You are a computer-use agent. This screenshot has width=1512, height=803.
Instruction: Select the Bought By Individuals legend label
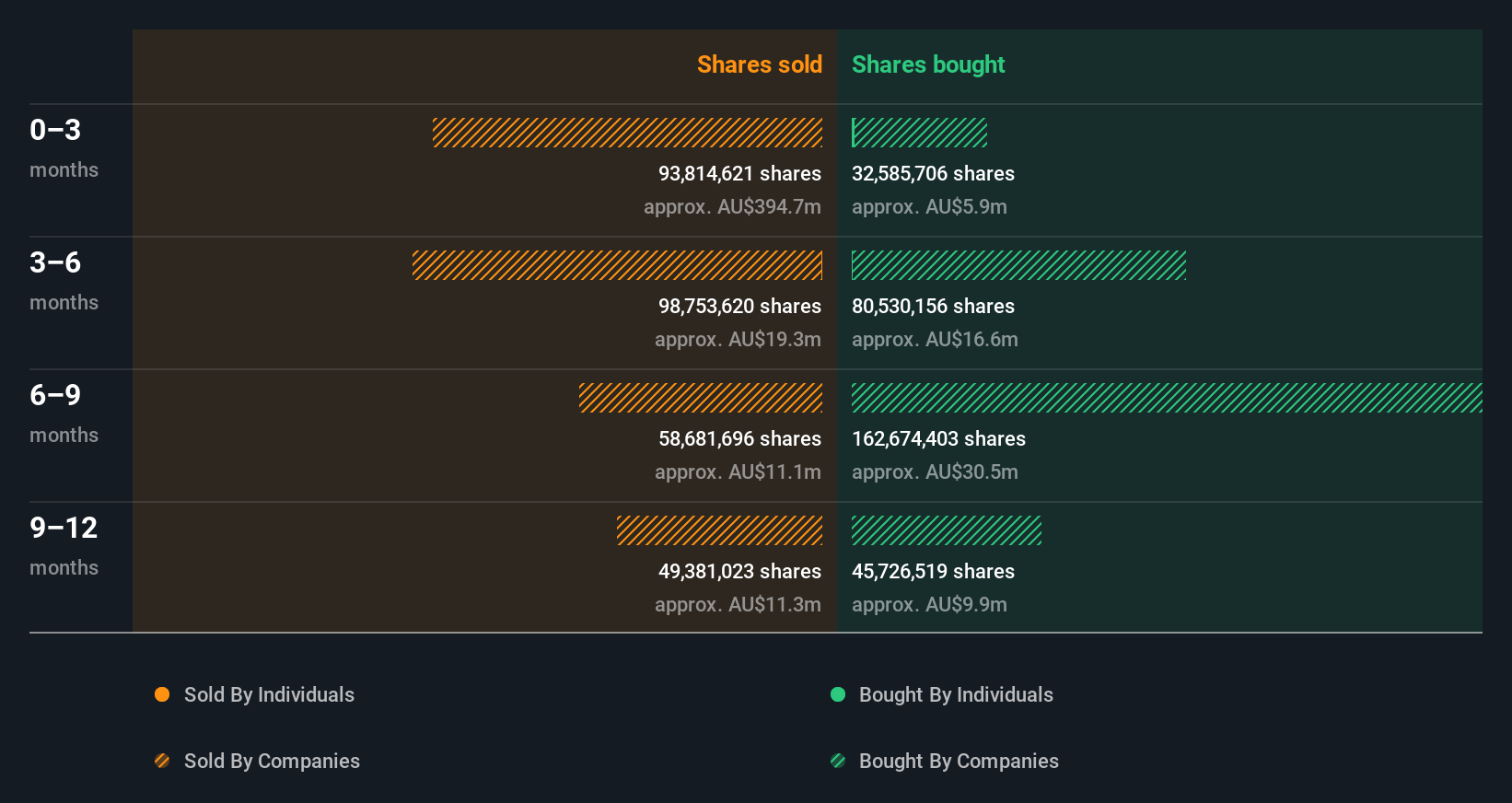pyautogui.click(x=956, y=694)
